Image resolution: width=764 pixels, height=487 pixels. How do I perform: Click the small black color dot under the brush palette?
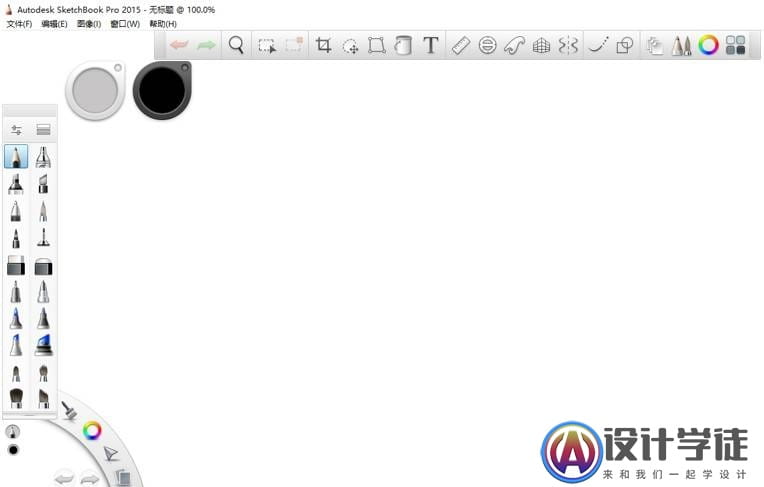point(13,450)
